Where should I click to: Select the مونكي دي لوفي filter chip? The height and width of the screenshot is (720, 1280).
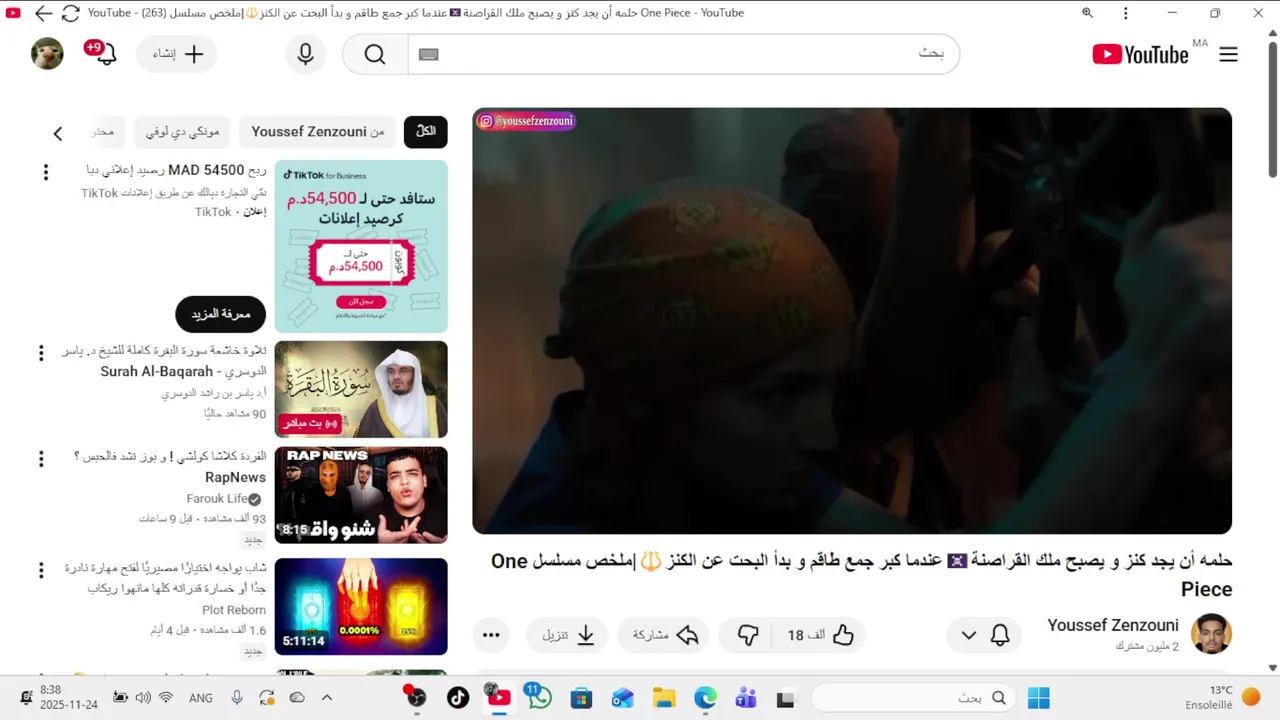183,131
